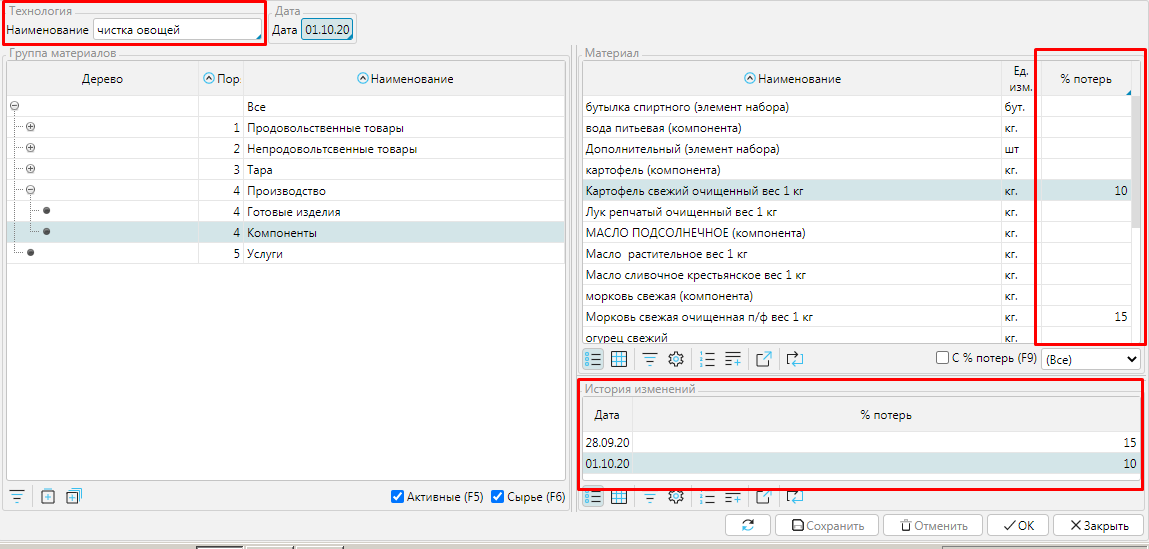
Task: Click the refresh icon button near Сохранить
Action: (748, 525)
